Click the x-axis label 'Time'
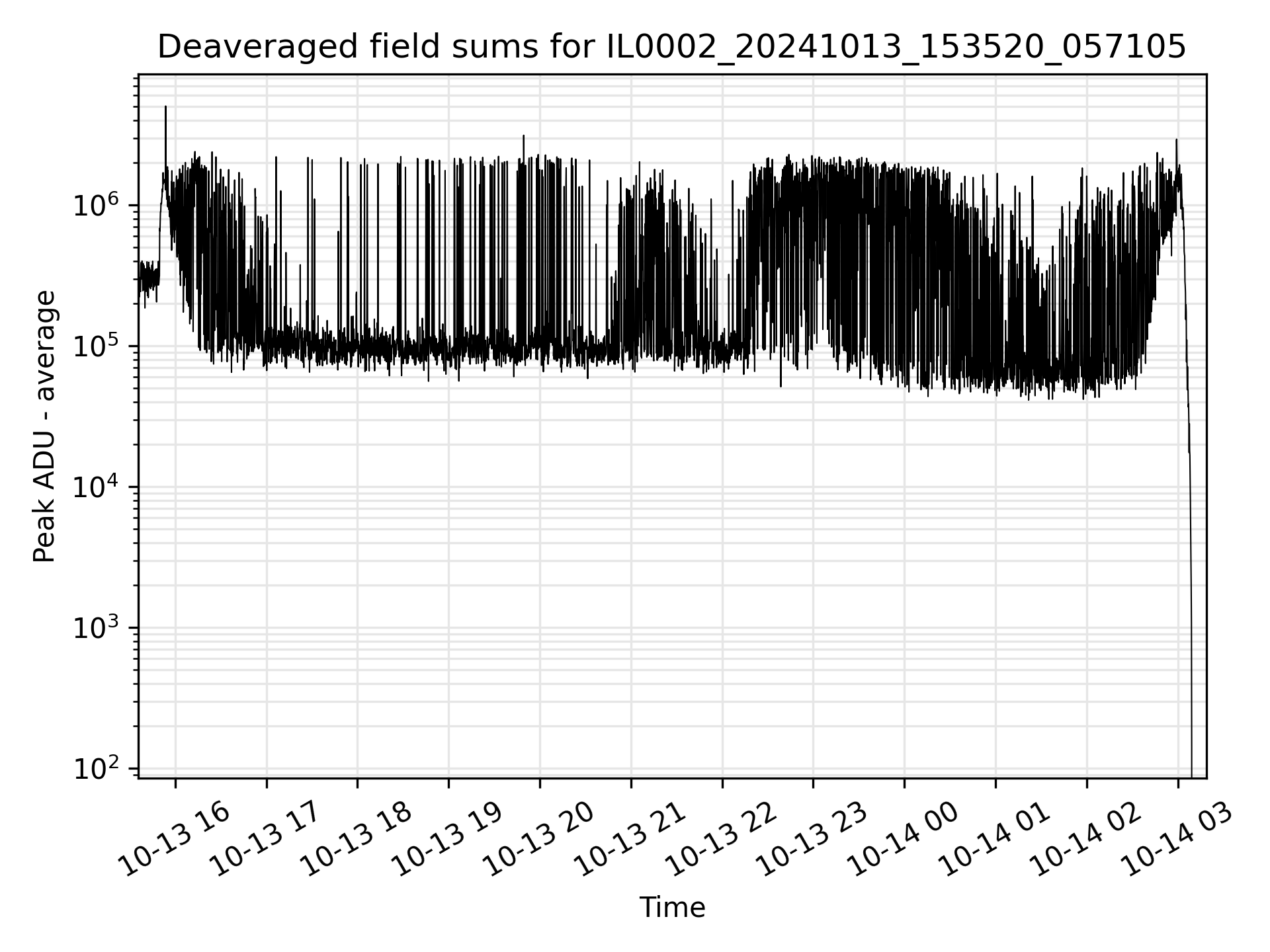The image size is (1270, 952). (x=672, y=908)
